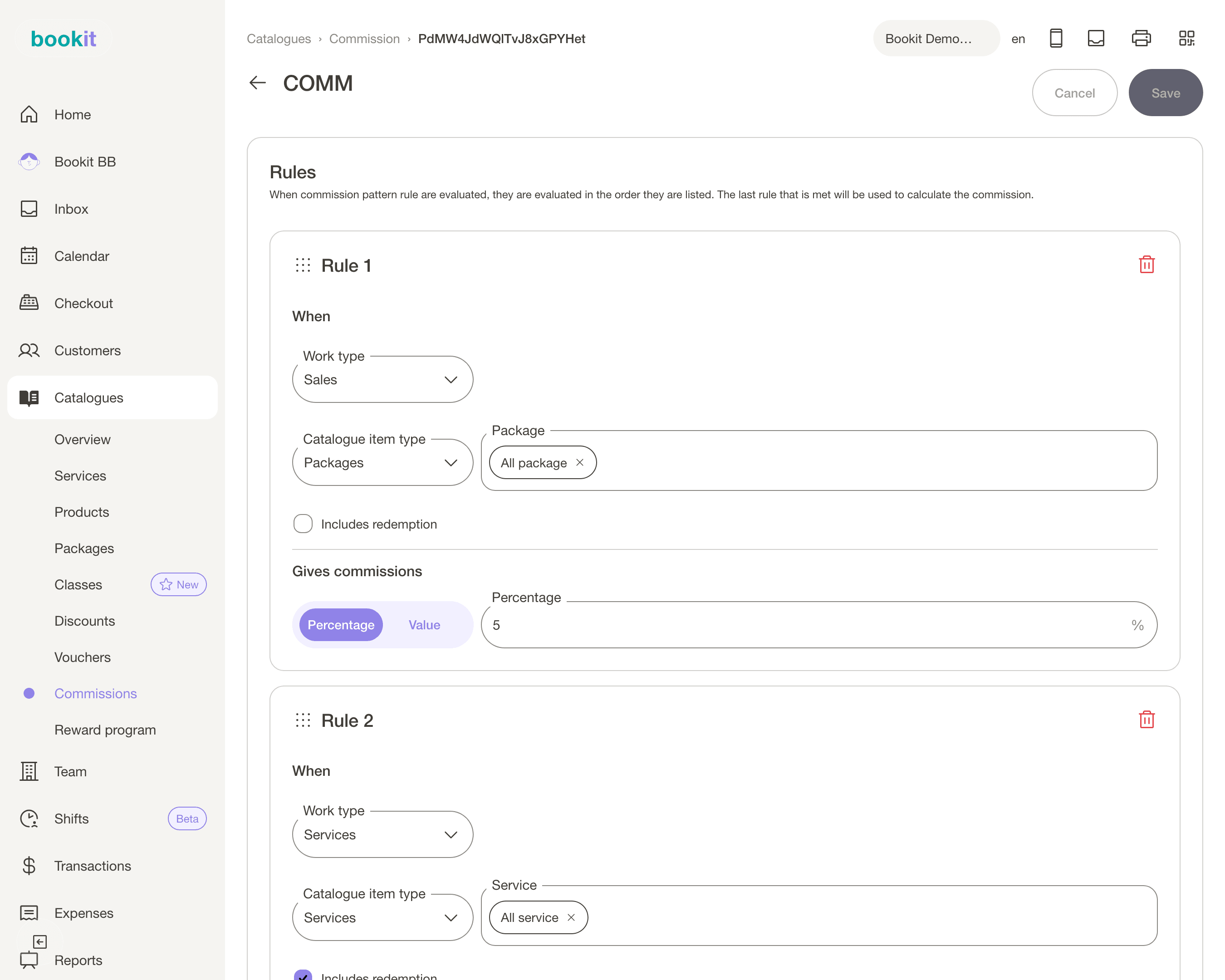Open Calendar in sidebar
Viewport: 1225px width, 980px height.
click(113, 256)
